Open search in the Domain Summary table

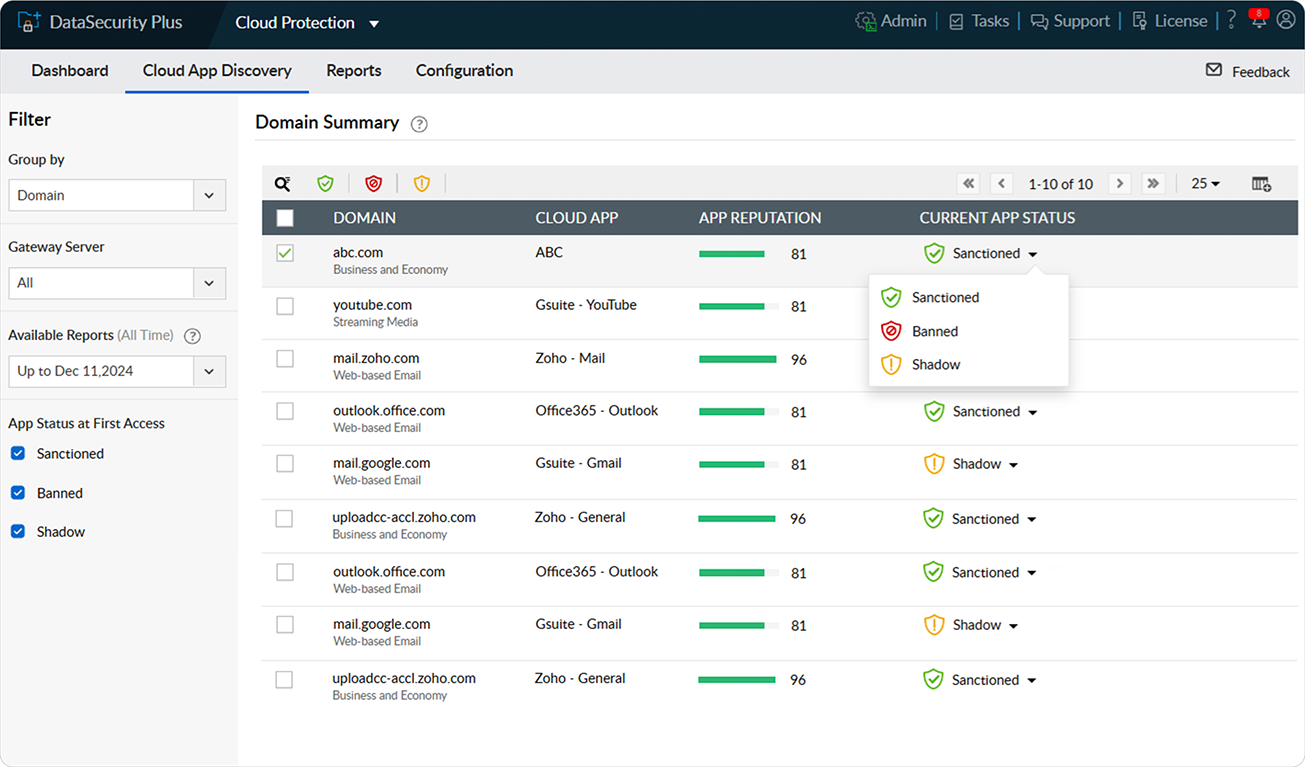tap(282, 183)
